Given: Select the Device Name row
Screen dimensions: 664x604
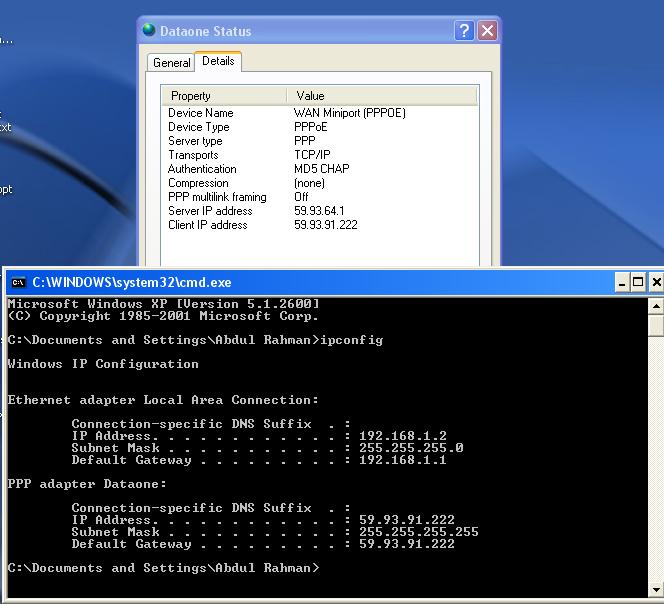Looking at the screenshot, I should [x=320, y=113].
